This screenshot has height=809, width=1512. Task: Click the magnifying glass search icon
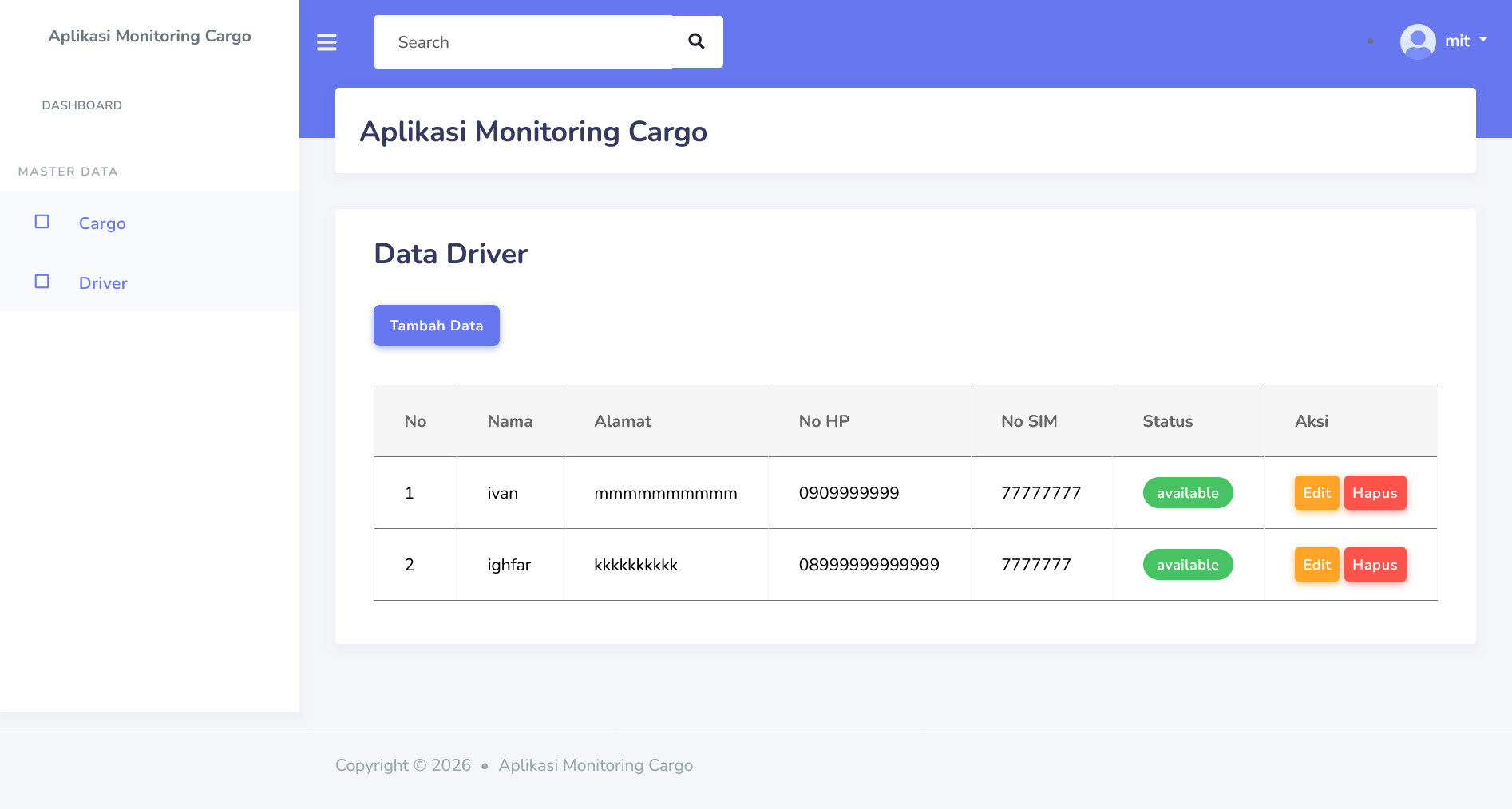tap(697, 41)
